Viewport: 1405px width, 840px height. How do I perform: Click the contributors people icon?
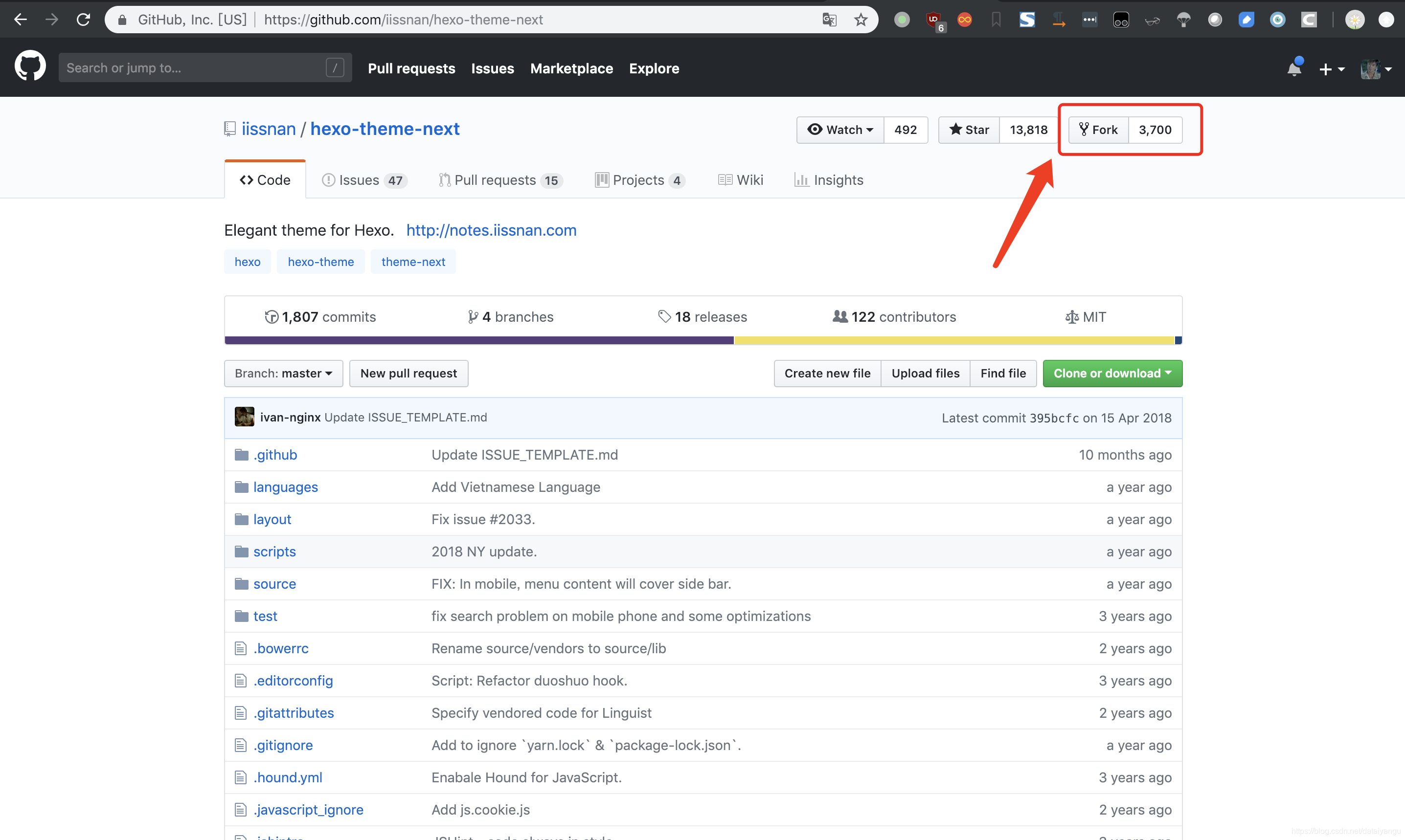coord(840,316)
